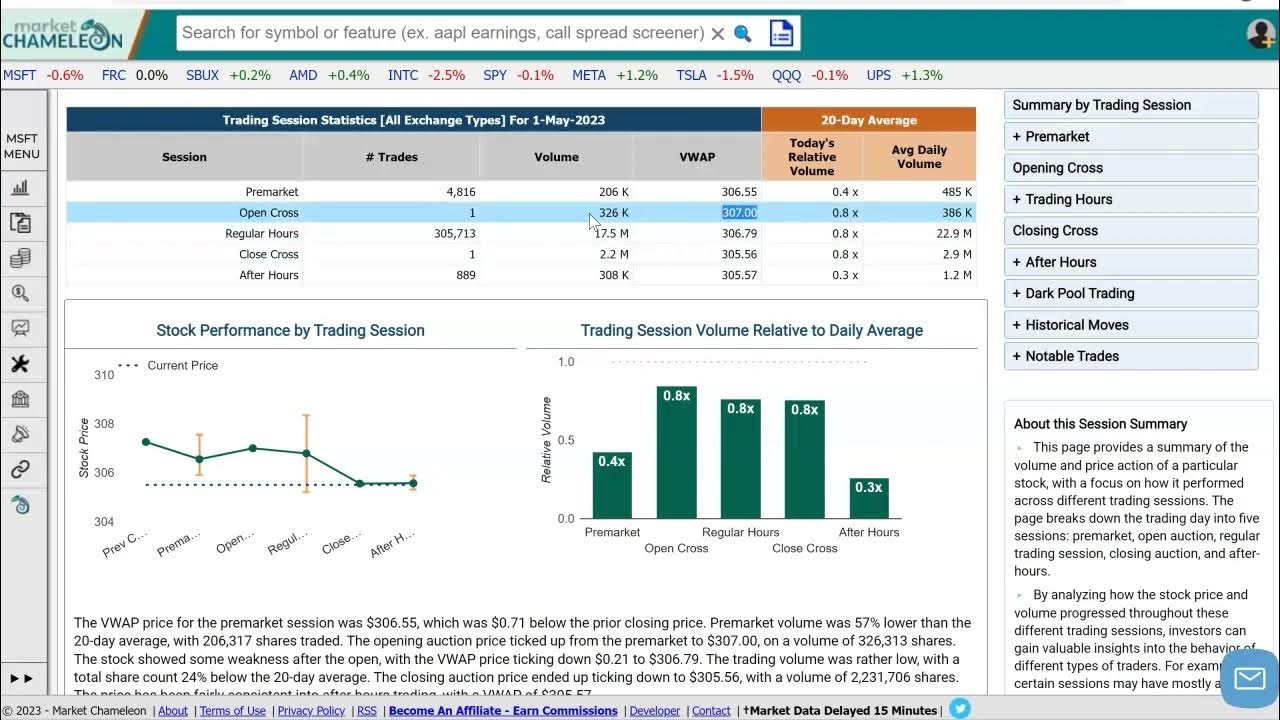This screenshot has width=1280, height=720.
Task: Expand the Premarket section
Action: [1131, 136]
